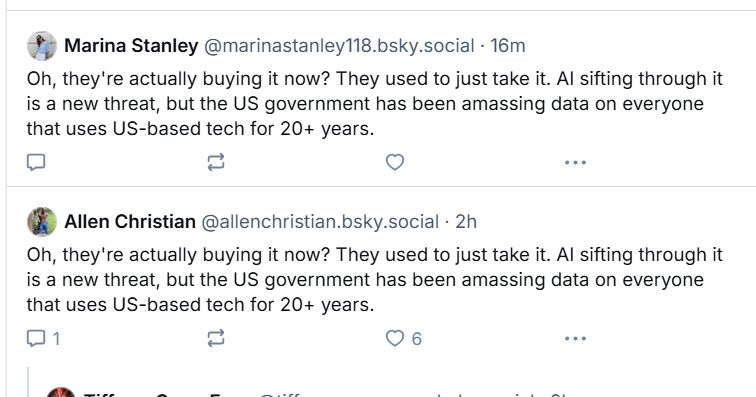The width and height of the screenshot is (756, 397).
Task: Open handle @marinastanley118.bsky.social
Action: click(x=339, y=46)
